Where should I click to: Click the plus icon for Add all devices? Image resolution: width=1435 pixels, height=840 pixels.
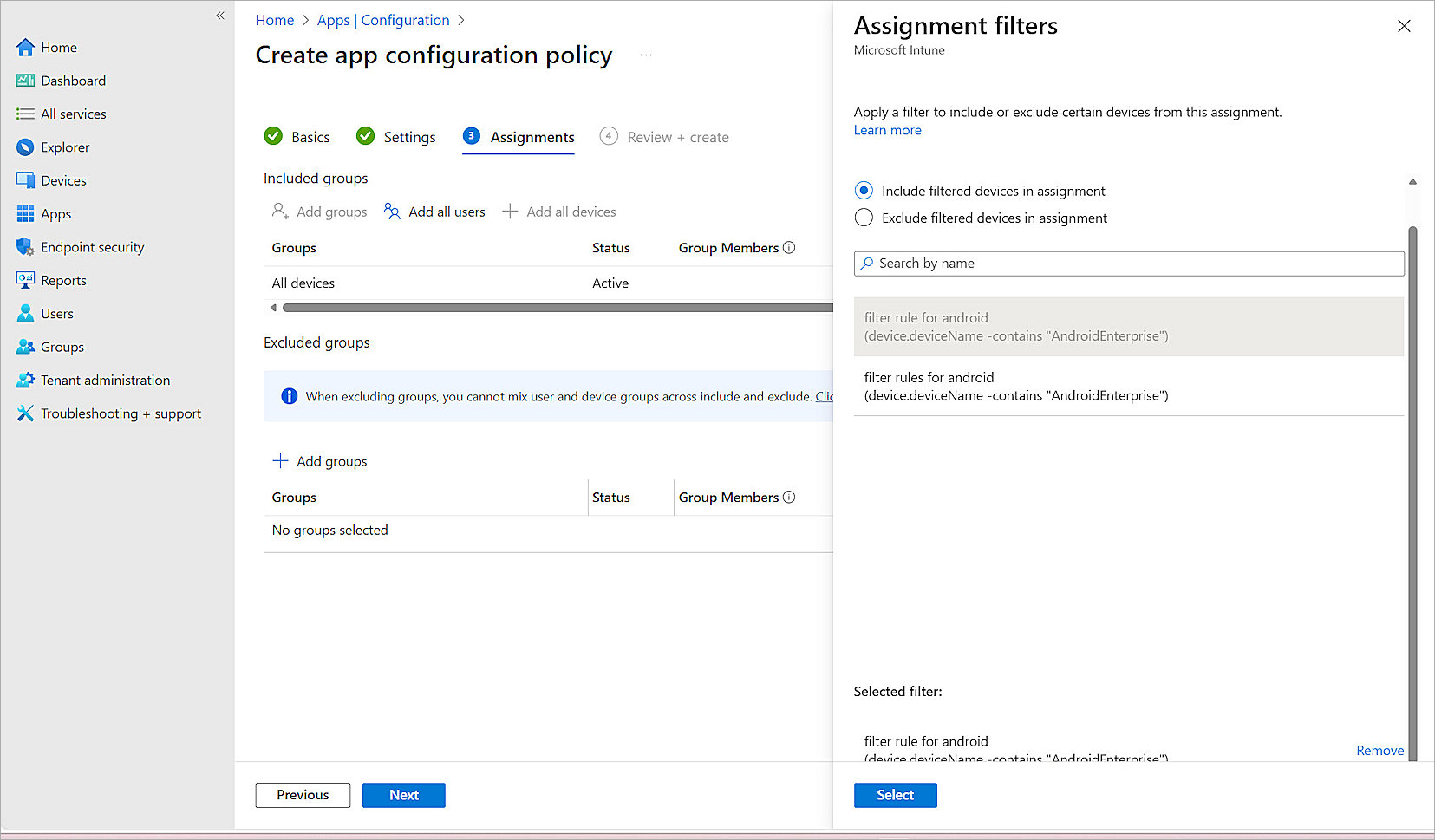(510, 212)
